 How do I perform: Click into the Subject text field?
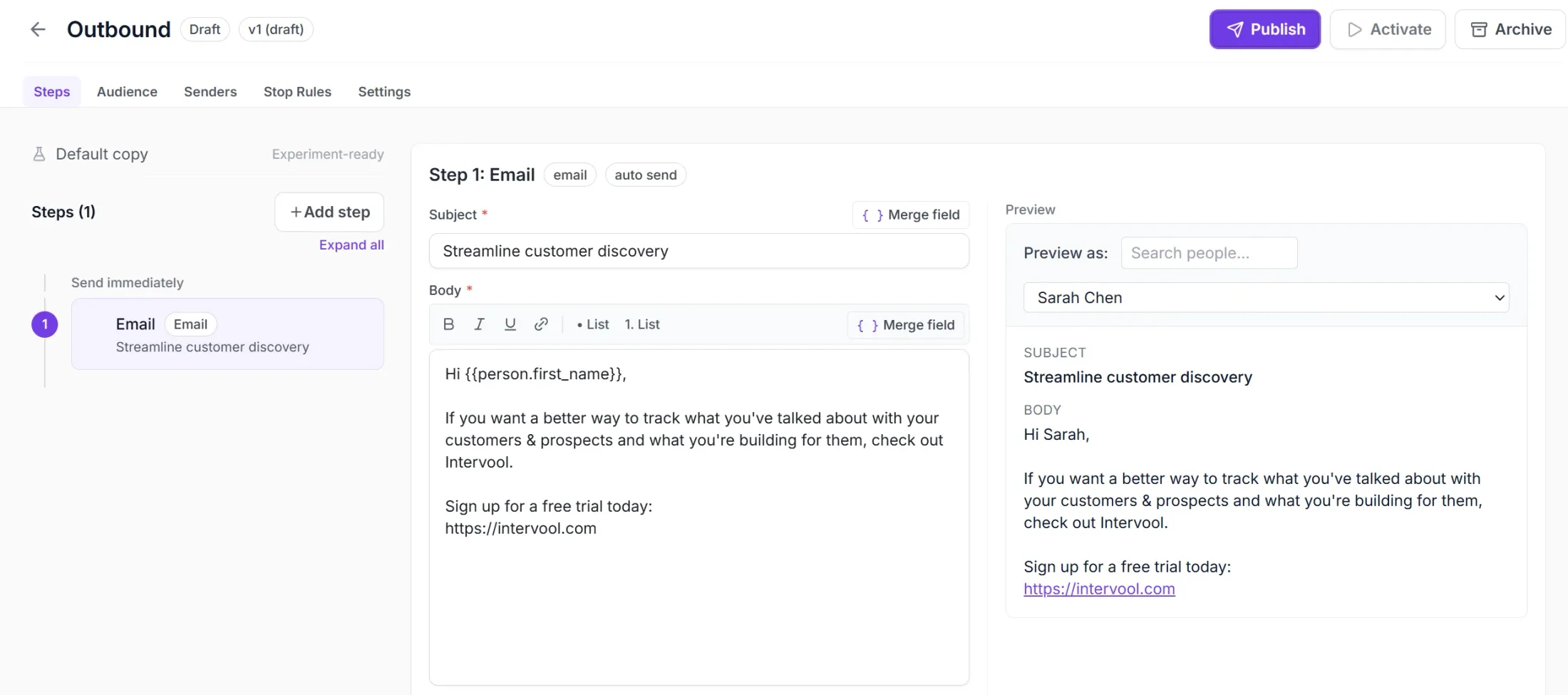(x=699, y=251)
